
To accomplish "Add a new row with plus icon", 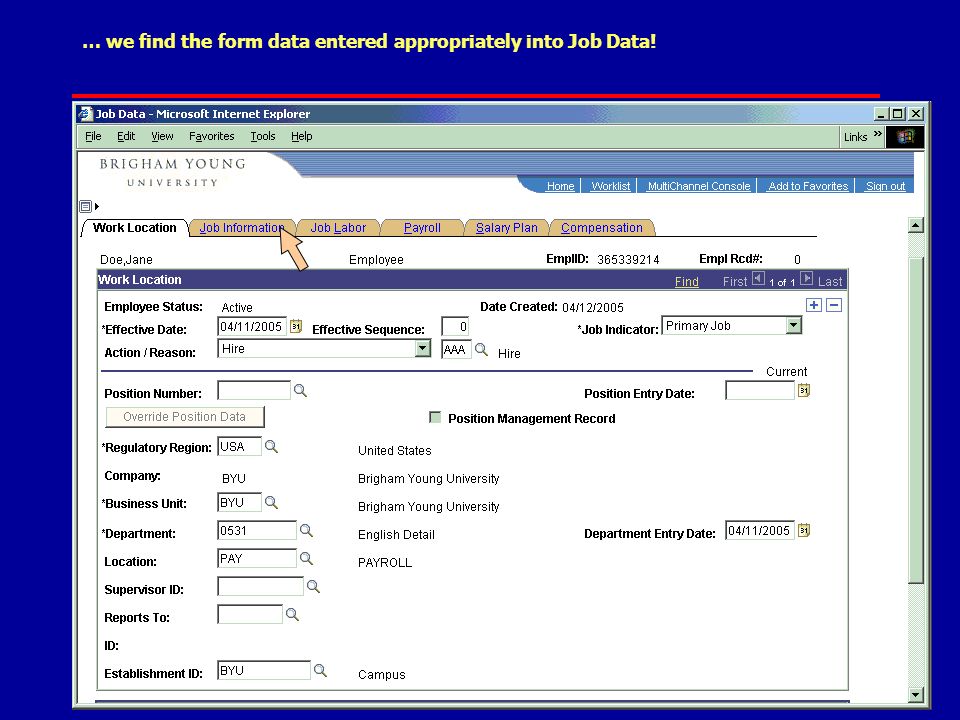I will 814,305.
